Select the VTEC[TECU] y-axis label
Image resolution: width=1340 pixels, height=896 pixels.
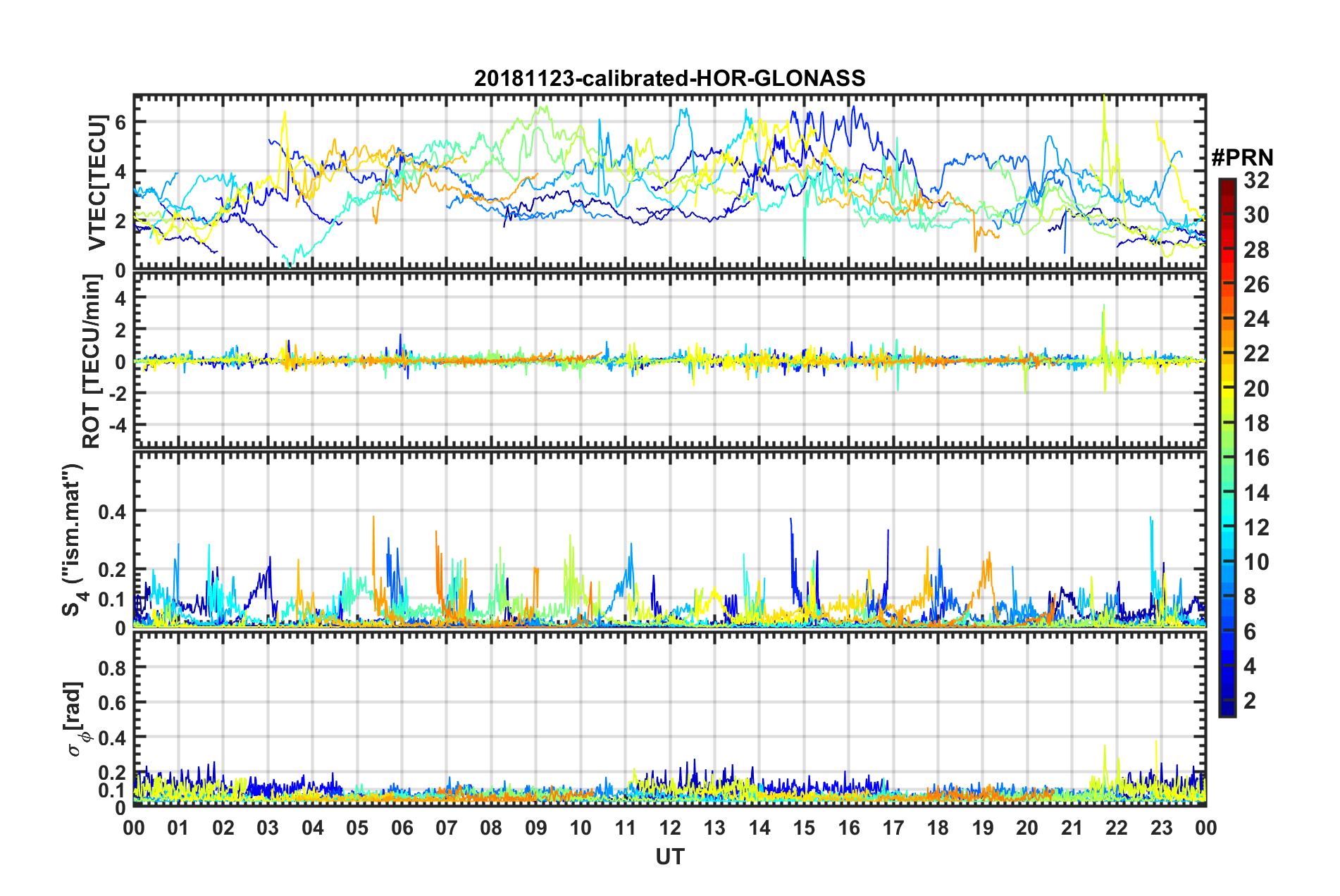click(97, 182)
